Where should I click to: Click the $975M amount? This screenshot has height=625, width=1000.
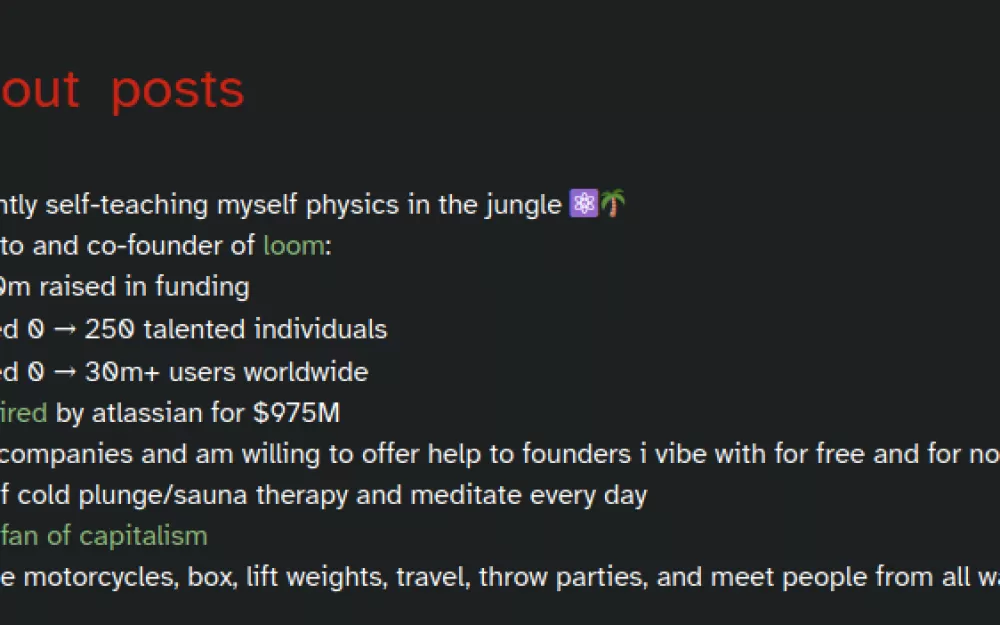click(x=297, y=413)
